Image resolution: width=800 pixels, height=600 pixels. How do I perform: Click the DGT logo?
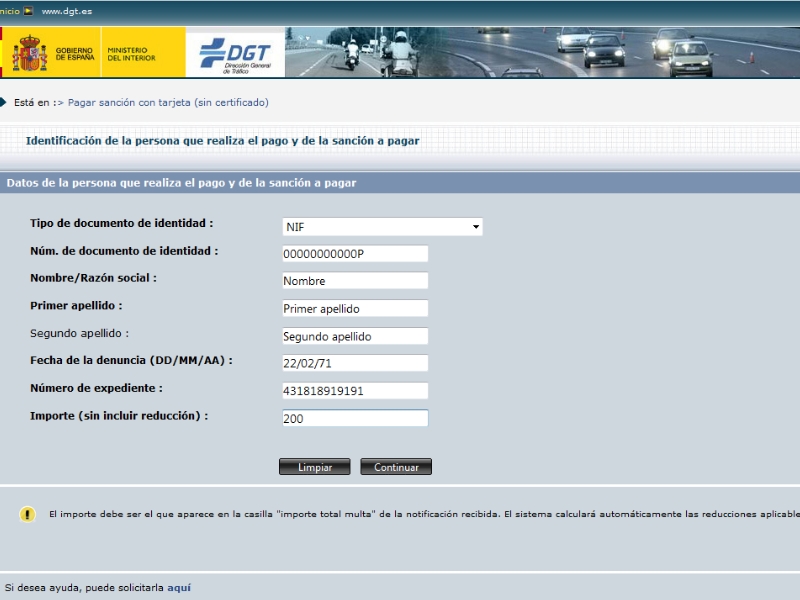point(235,56)
